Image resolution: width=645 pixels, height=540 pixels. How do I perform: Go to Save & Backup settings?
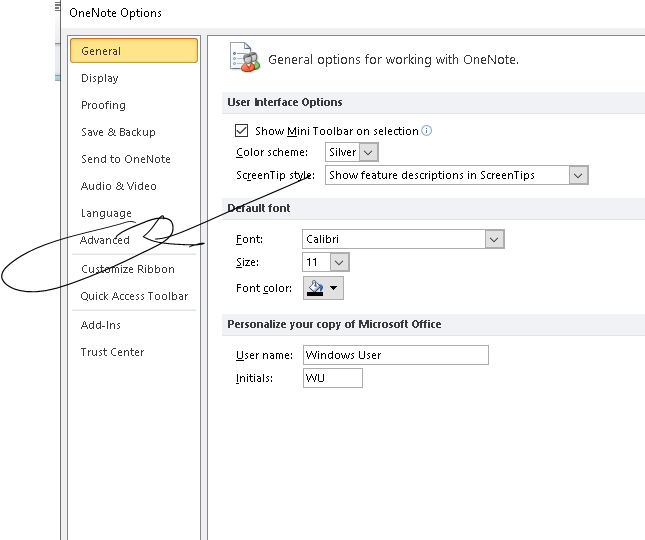tap(118, 132)
